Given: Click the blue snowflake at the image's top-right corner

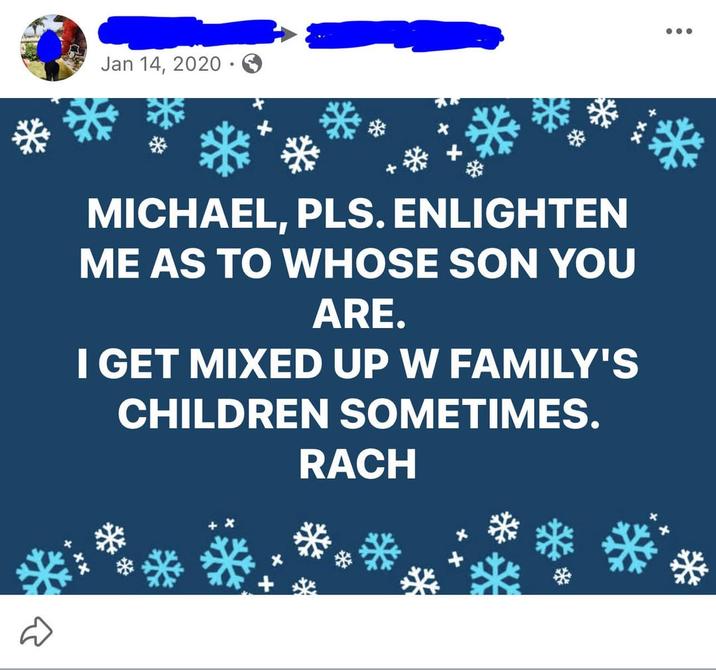Looking at the screenshot, I should coord(676,143).
